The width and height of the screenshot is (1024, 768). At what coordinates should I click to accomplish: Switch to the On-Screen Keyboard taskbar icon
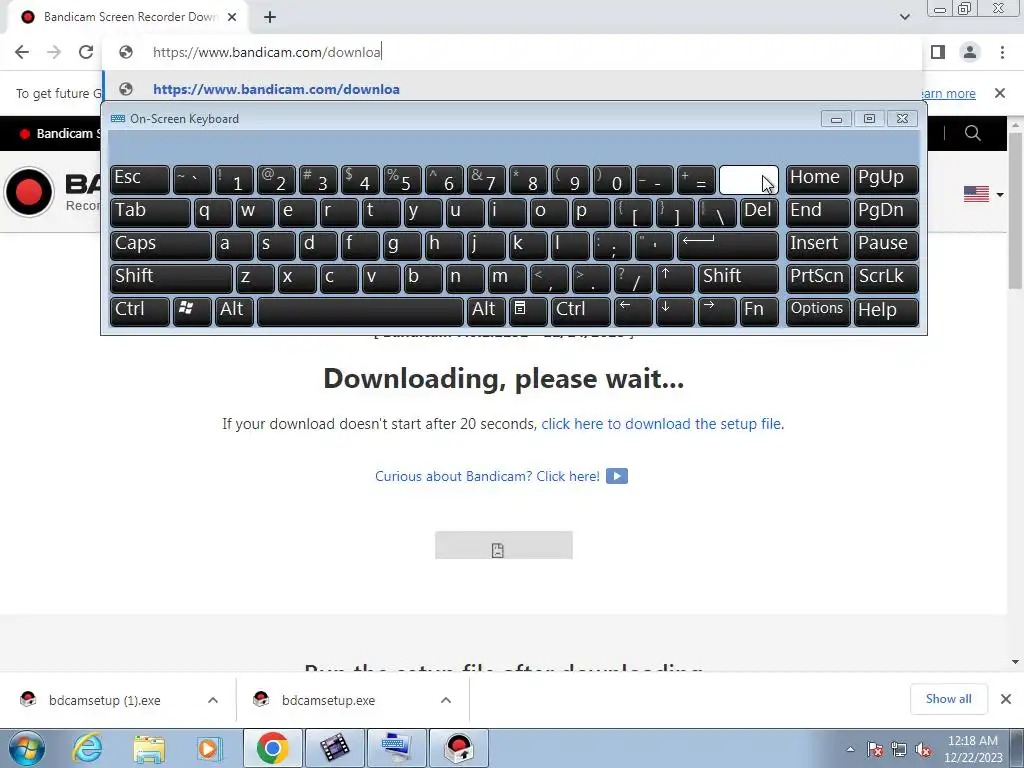(x=396, y=748)
